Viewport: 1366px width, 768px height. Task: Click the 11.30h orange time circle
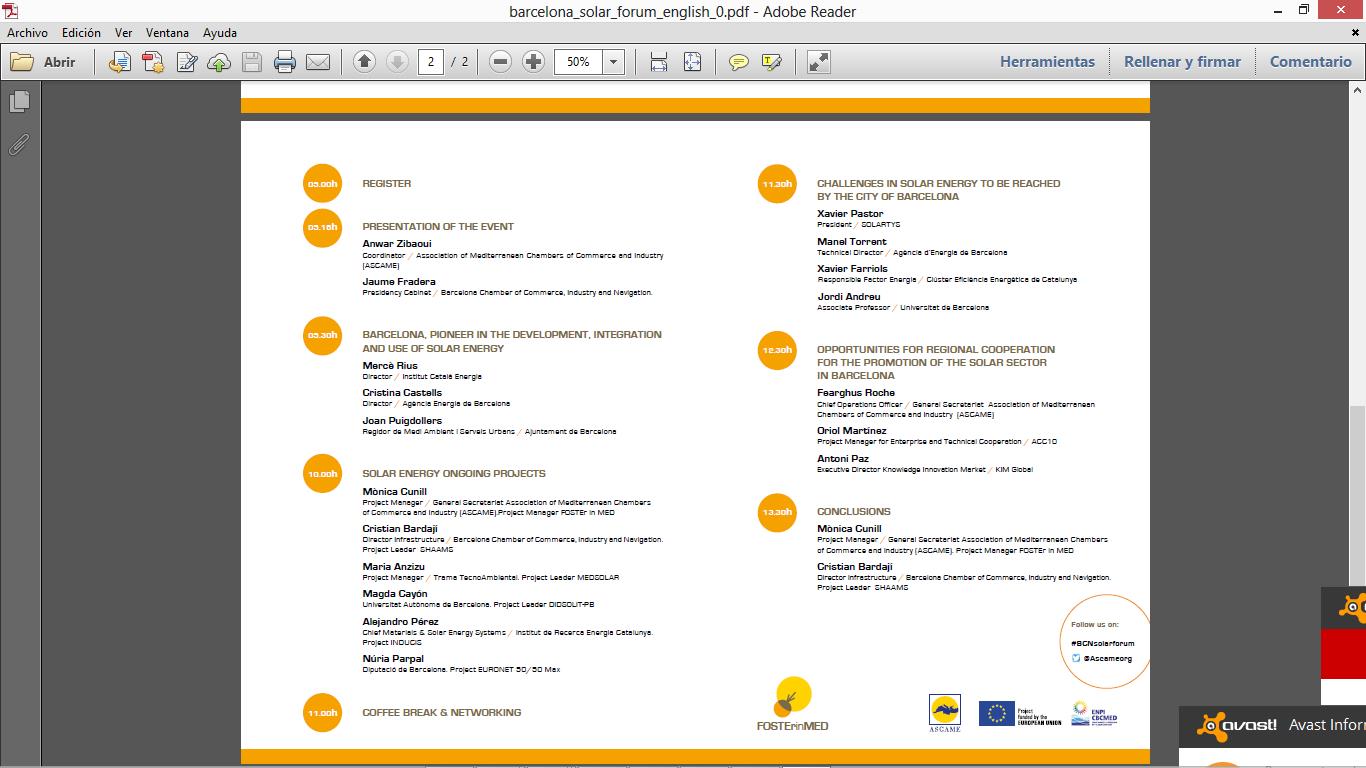[x=777, y=184]
